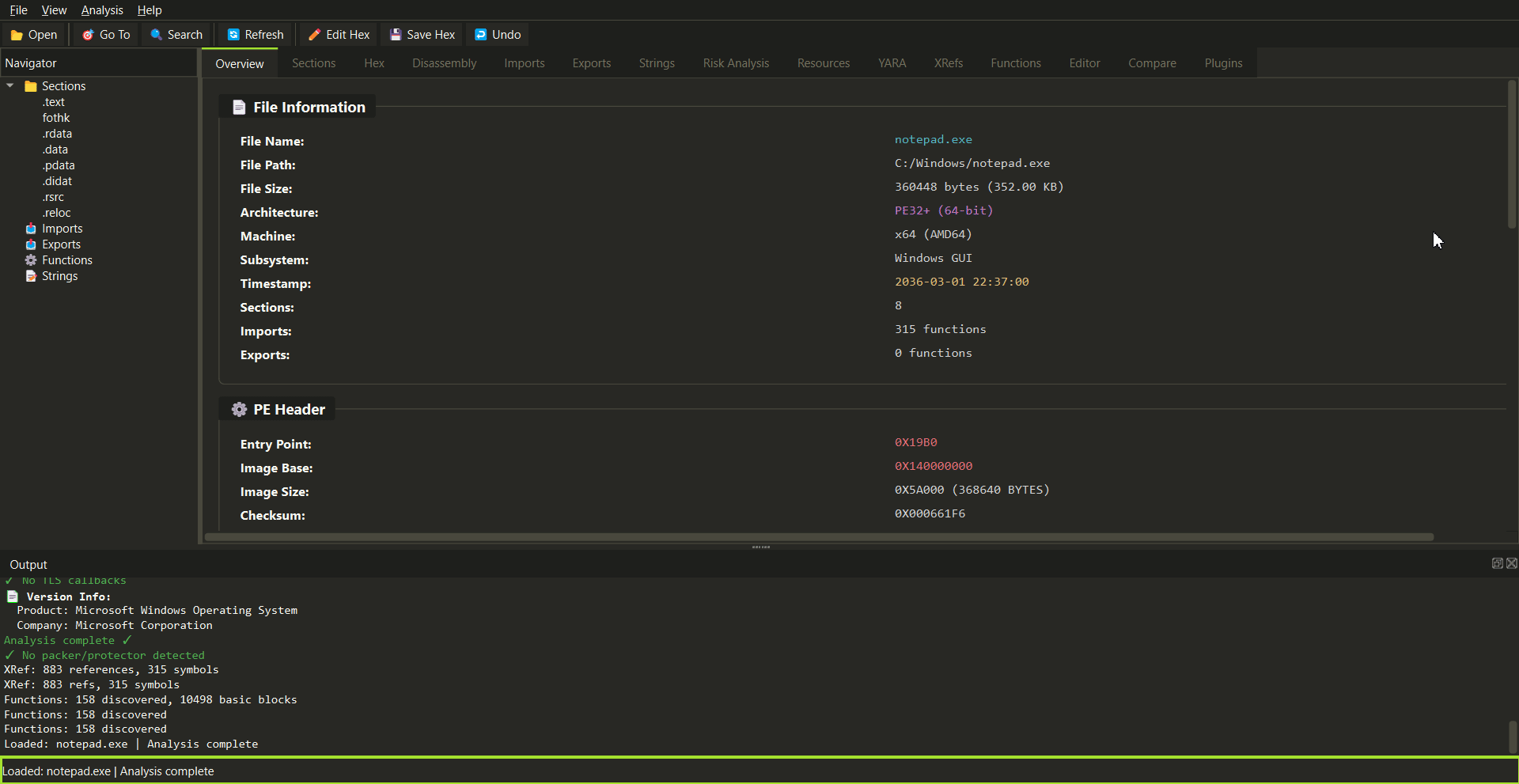Switch to the Disassembly tab
Viewport: 1519px width, 784px height.
pyautogui.click(x=444, y=62)
